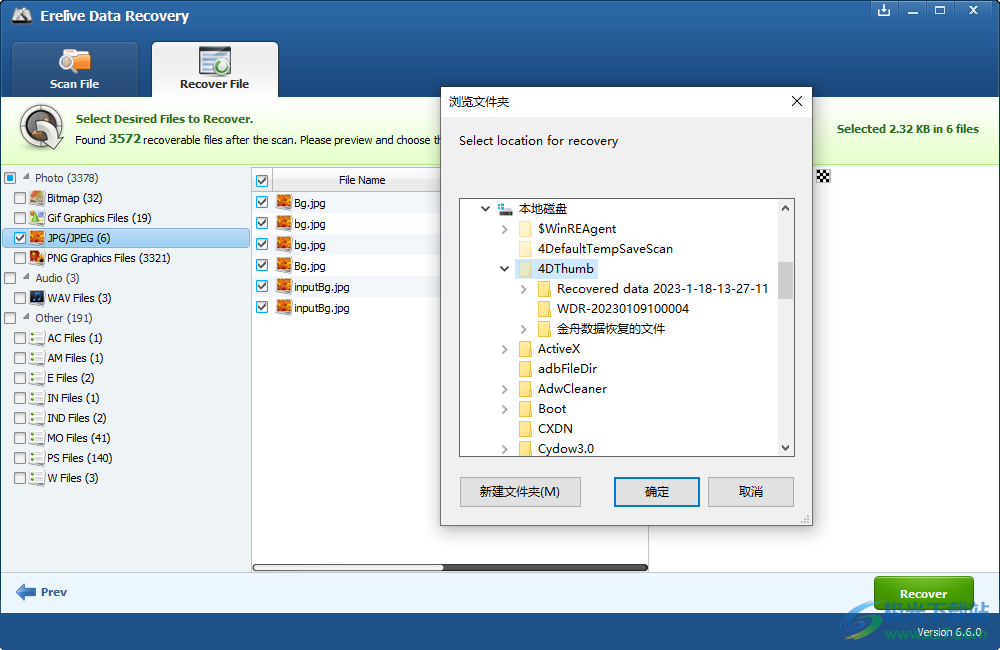The height and width of the screenshot is (650, 1000).
Task: Uncheck the JPG/JPEG (6) checkbox
Action: [x=20, y=237]
